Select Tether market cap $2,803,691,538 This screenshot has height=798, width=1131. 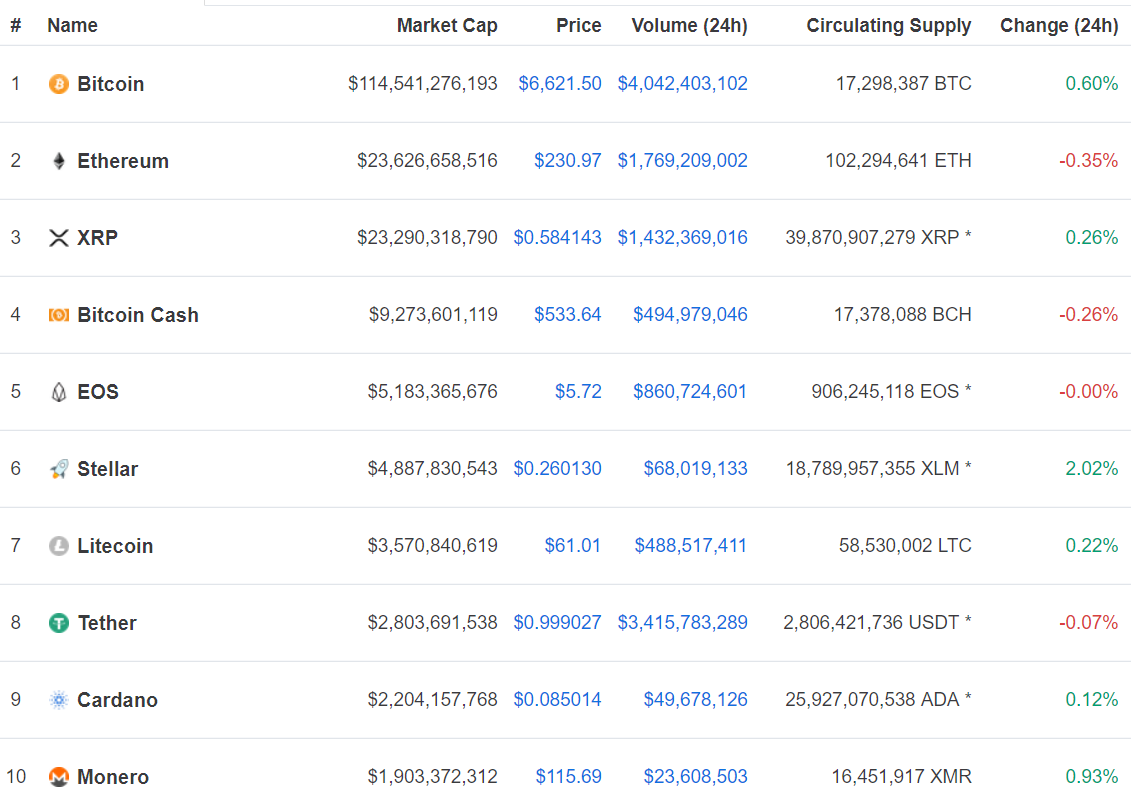(x=433, y=623)
